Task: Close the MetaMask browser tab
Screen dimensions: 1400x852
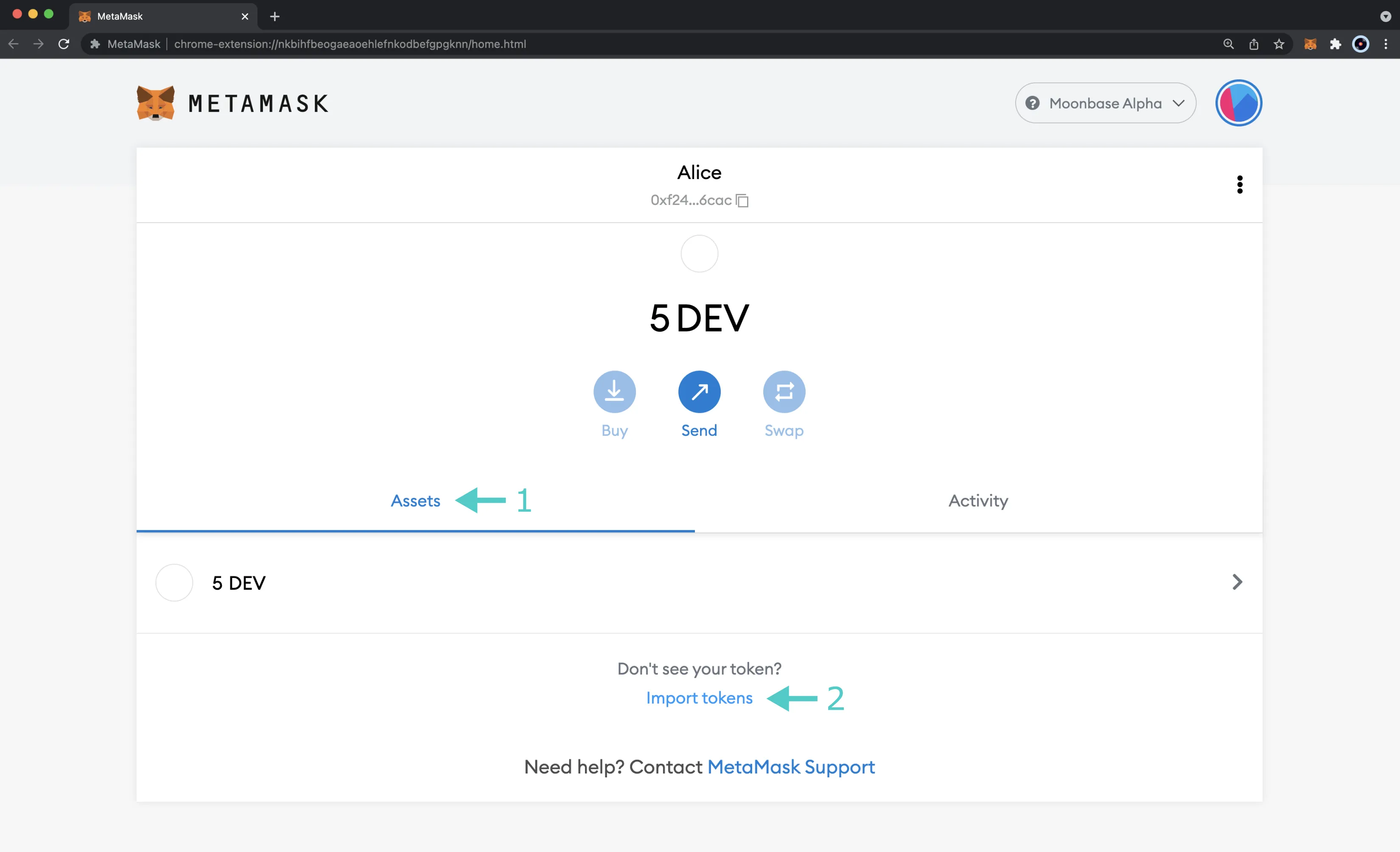Action: 245,17
